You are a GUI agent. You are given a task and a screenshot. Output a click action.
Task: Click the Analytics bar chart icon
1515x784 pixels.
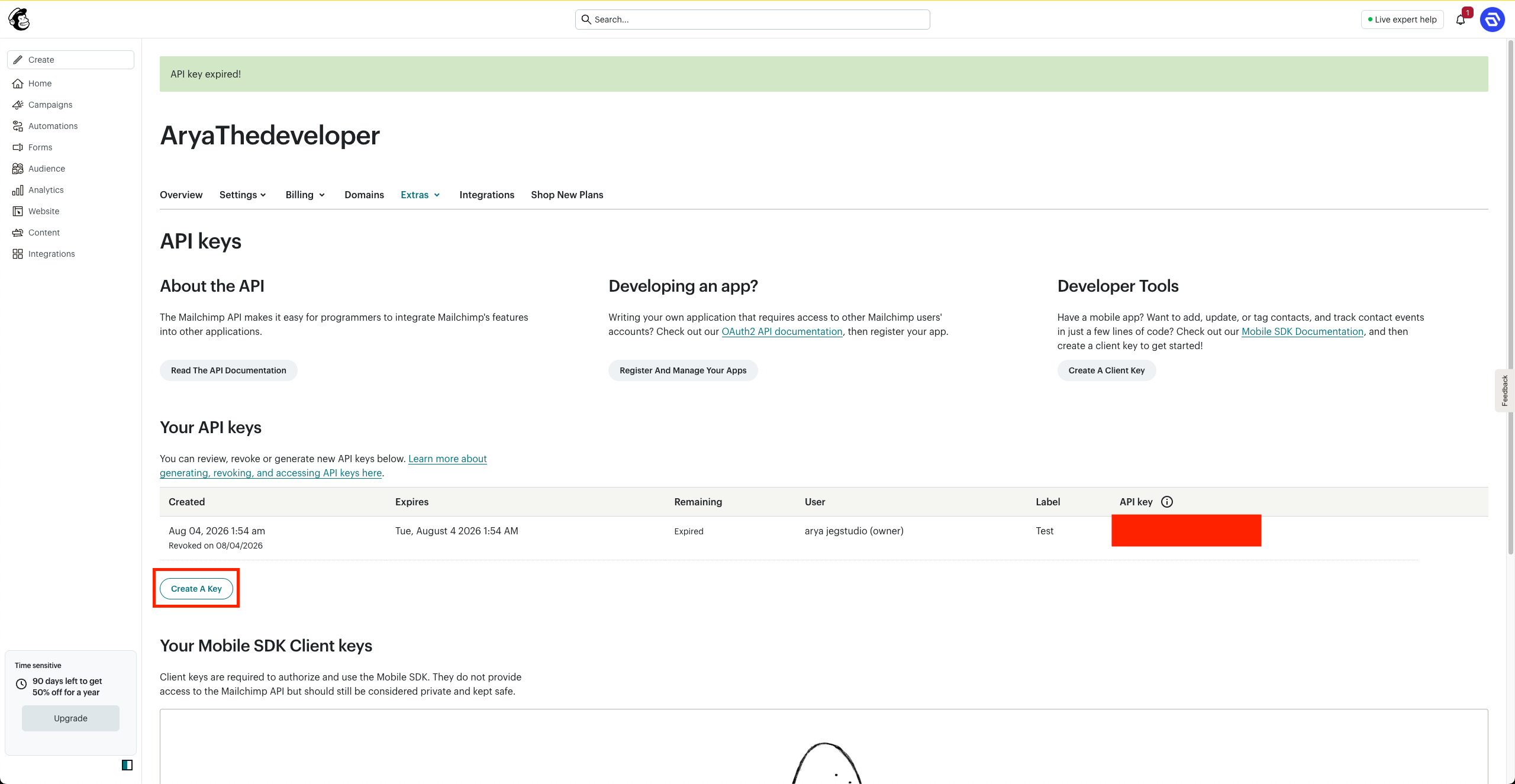click(18, 190)
